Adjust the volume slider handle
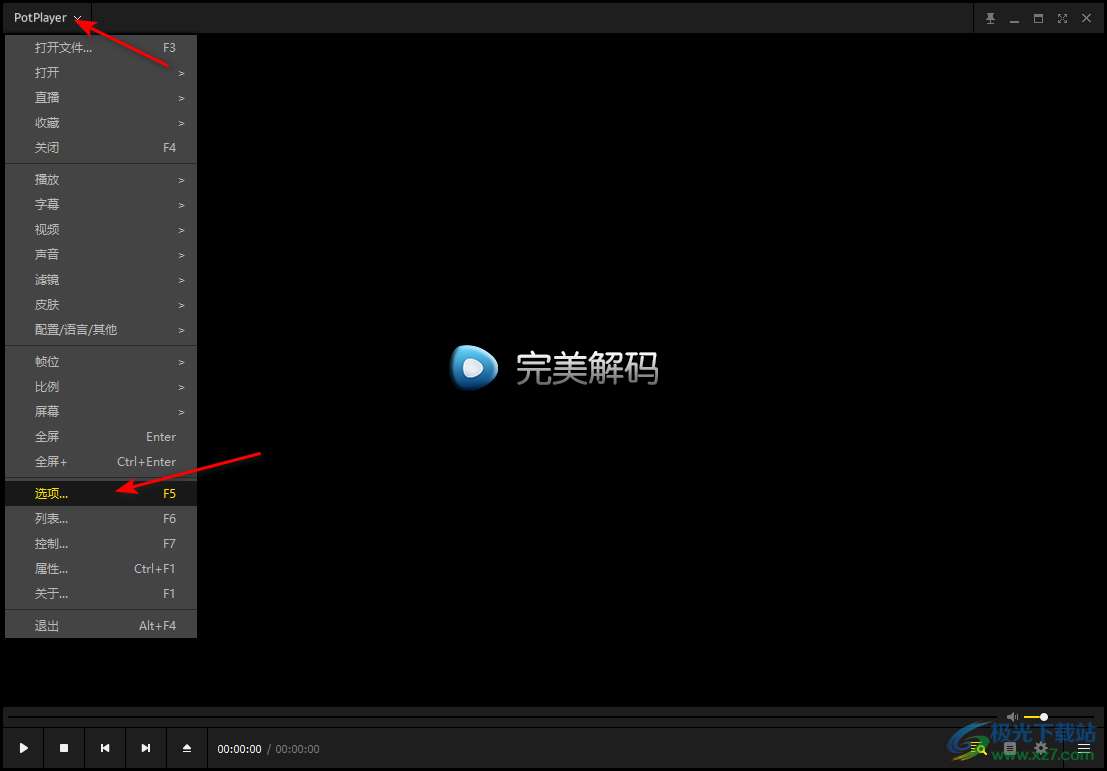The image size is (1107, 771). click(x=1043, y=717)
